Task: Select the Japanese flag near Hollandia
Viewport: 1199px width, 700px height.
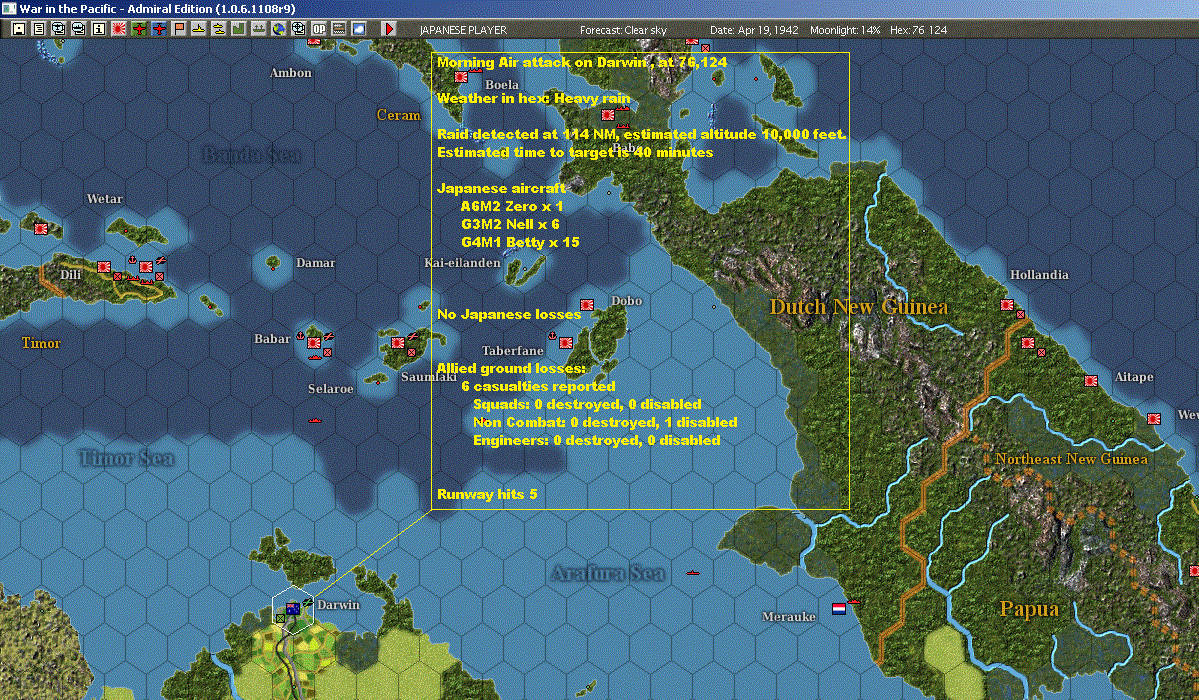Action: [x=1007, y=304]
